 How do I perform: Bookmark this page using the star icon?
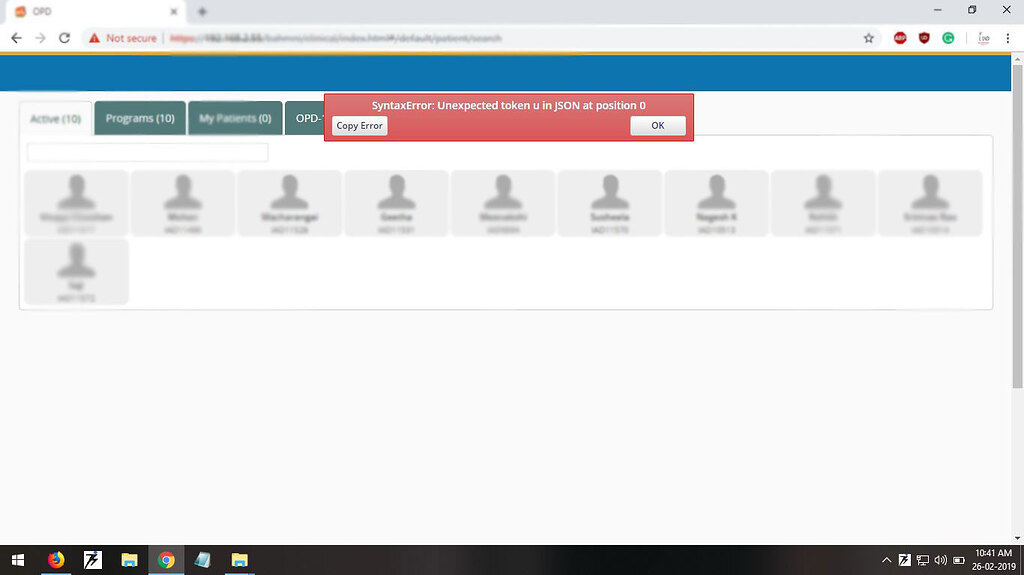point(869,38)
